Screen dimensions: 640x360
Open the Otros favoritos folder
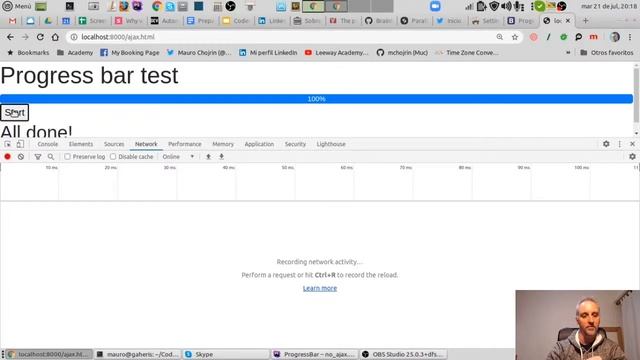pyautogui.click(x=607, y=53)
